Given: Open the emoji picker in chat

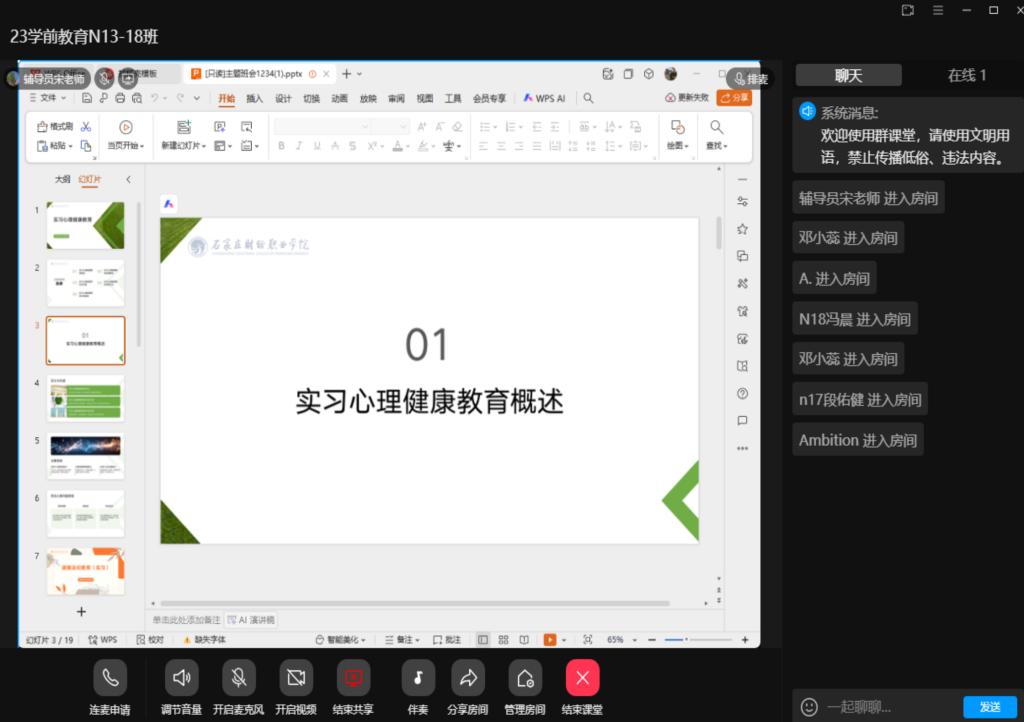Looking at the screenshot, I should 809,707.
